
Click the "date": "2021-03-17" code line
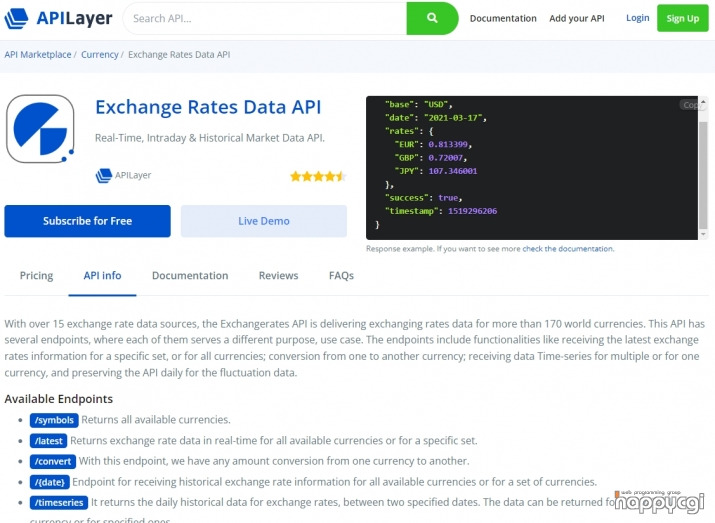tap(435, 118)
